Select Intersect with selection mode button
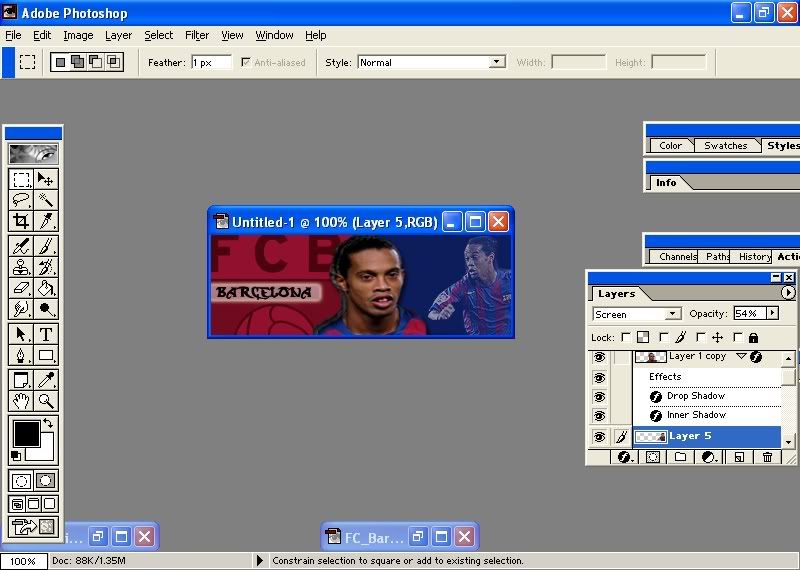The image size is (800, 570). pos(113,62)
